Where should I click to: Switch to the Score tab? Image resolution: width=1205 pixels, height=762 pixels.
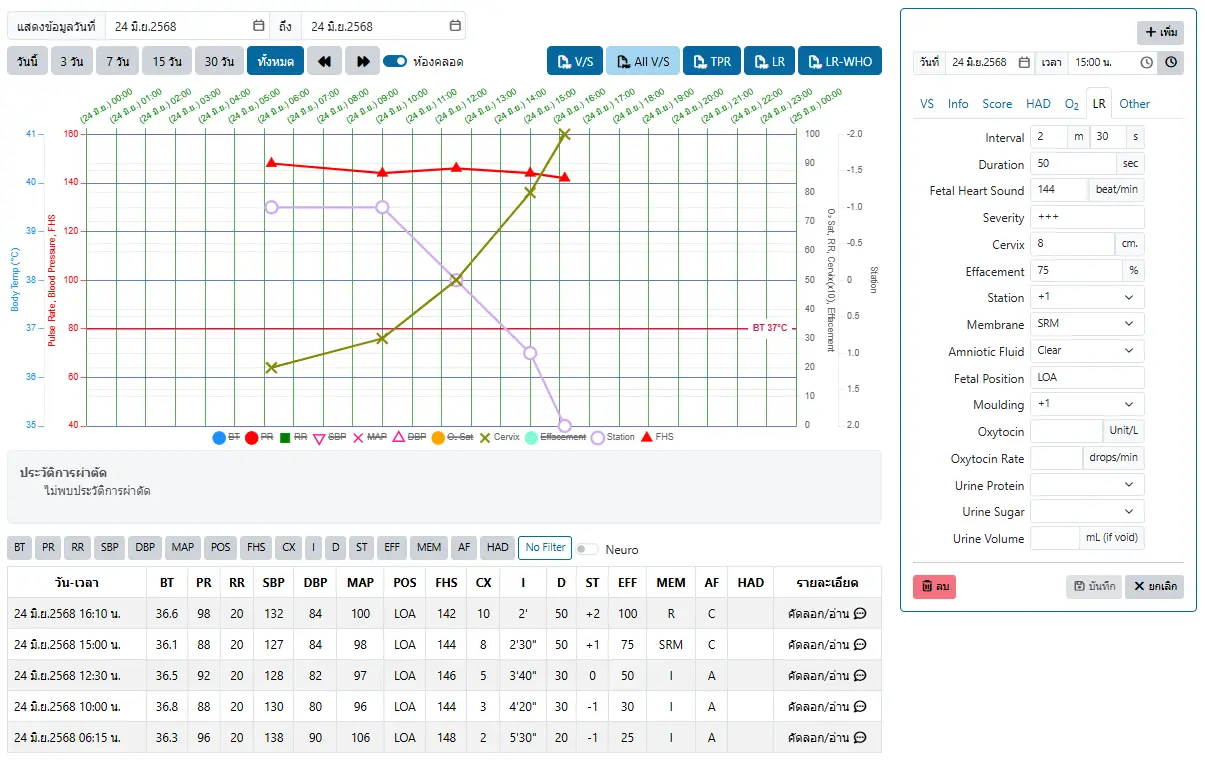coord(997,104)
